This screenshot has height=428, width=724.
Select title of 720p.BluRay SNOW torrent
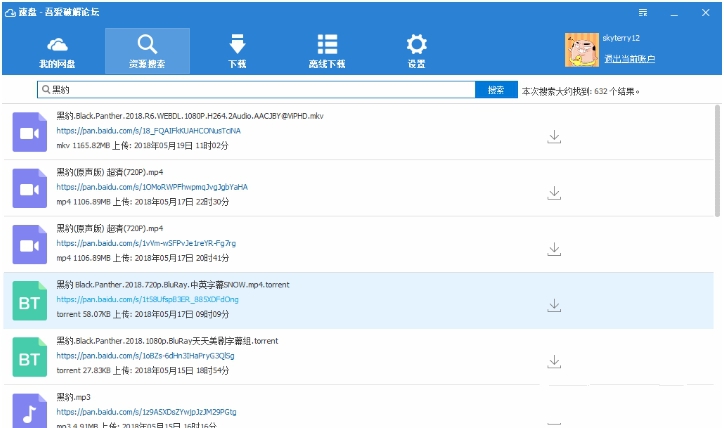(173, 285)
